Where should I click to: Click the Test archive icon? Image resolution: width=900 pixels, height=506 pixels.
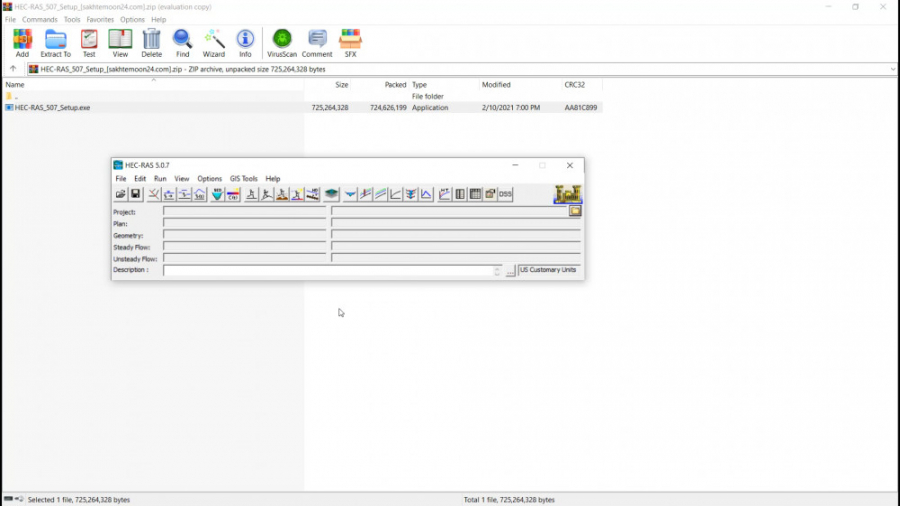pyautogui.click(x=89, y=42)
